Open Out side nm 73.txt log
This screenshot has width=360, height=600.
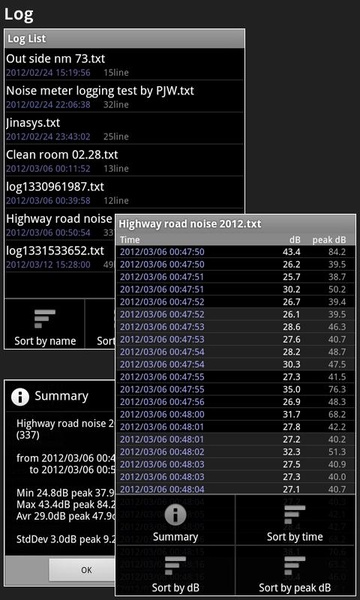(124, 64)
